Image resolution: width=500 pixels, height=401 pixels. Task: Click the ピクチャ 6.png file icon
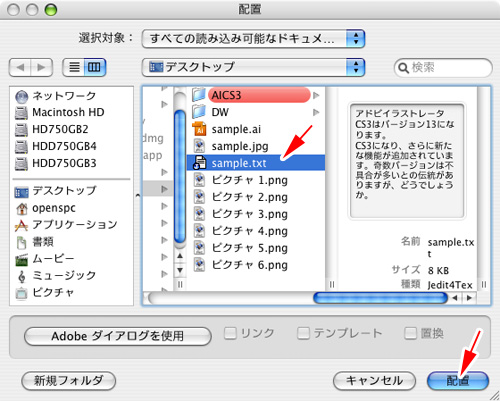pyautogui.click(x=199, y=265)
